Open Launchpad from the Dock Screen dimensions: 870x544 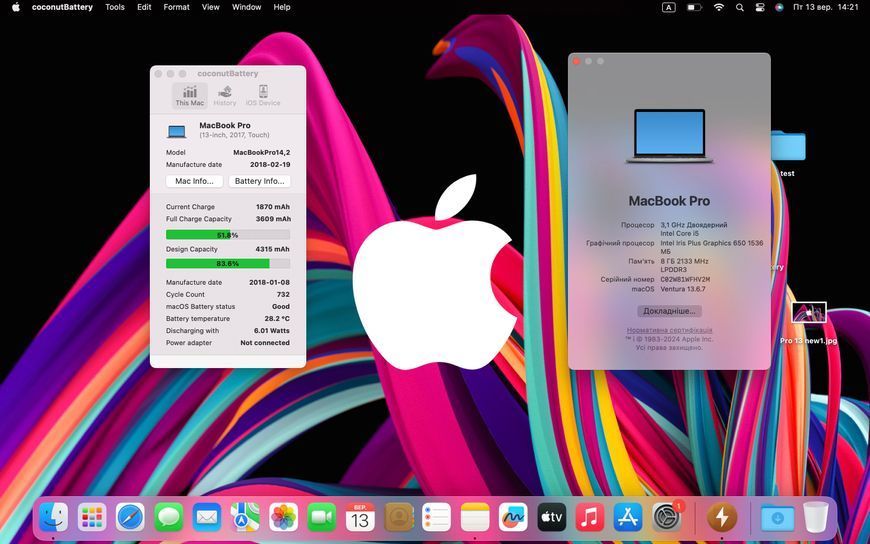click(92, 517)
